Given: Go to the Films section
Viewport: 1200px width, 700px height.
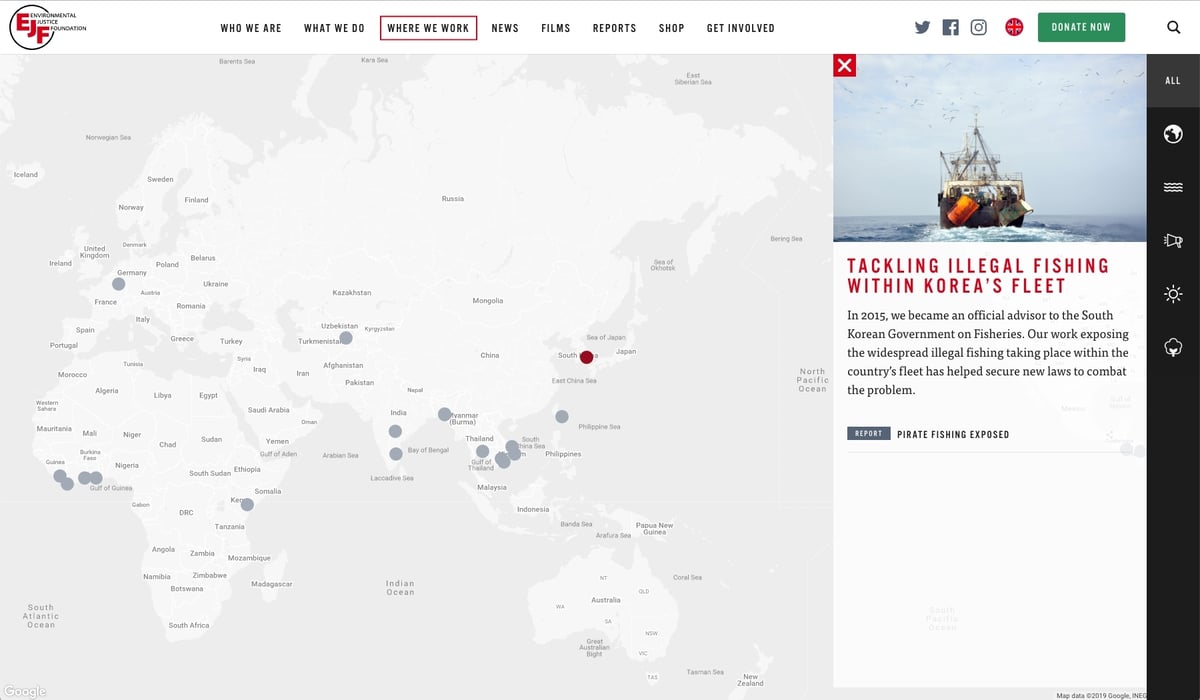Looking at the screenshot, I should pos(556,28).
